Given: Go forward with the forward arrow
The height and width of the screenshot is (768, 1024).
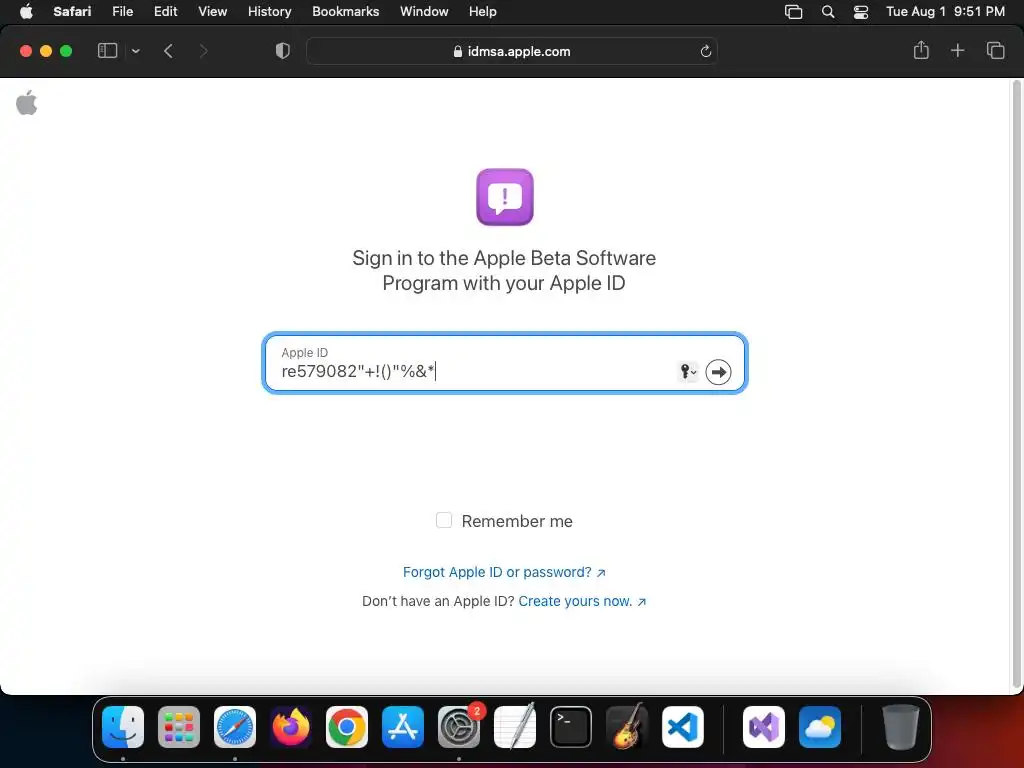Looking at the screenshot, I should point(203,51).
